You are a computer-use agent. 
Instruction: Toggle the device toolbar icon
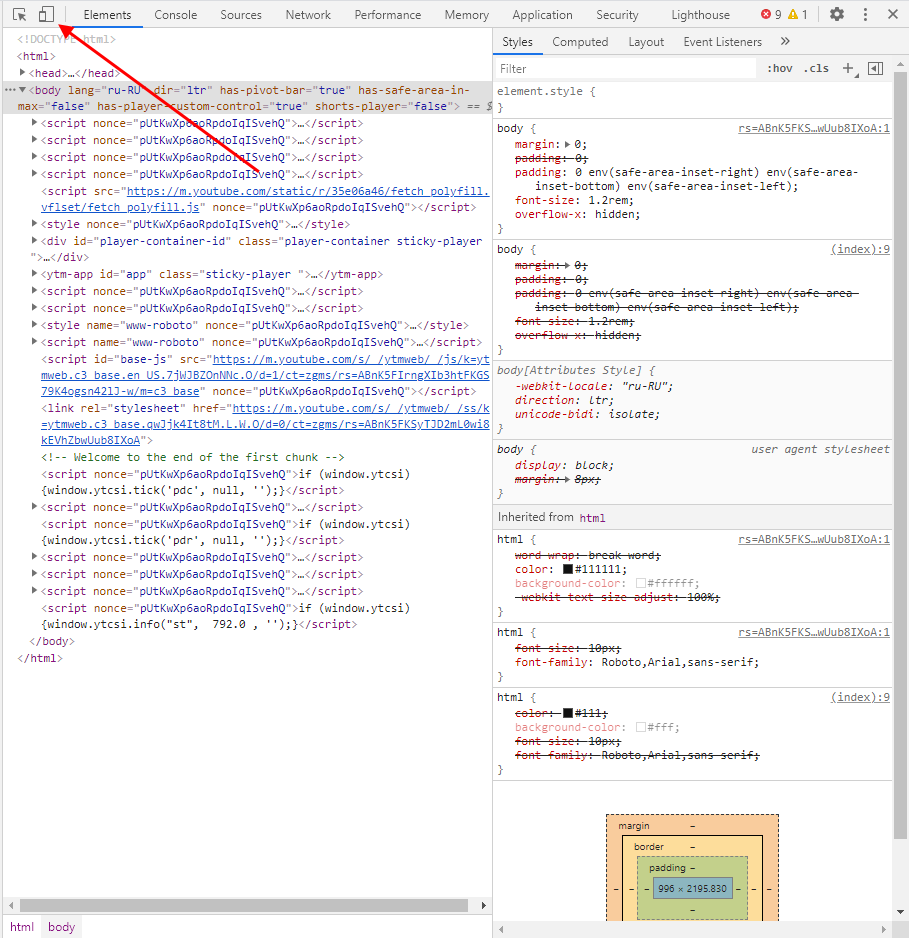[x=45, y=14]
